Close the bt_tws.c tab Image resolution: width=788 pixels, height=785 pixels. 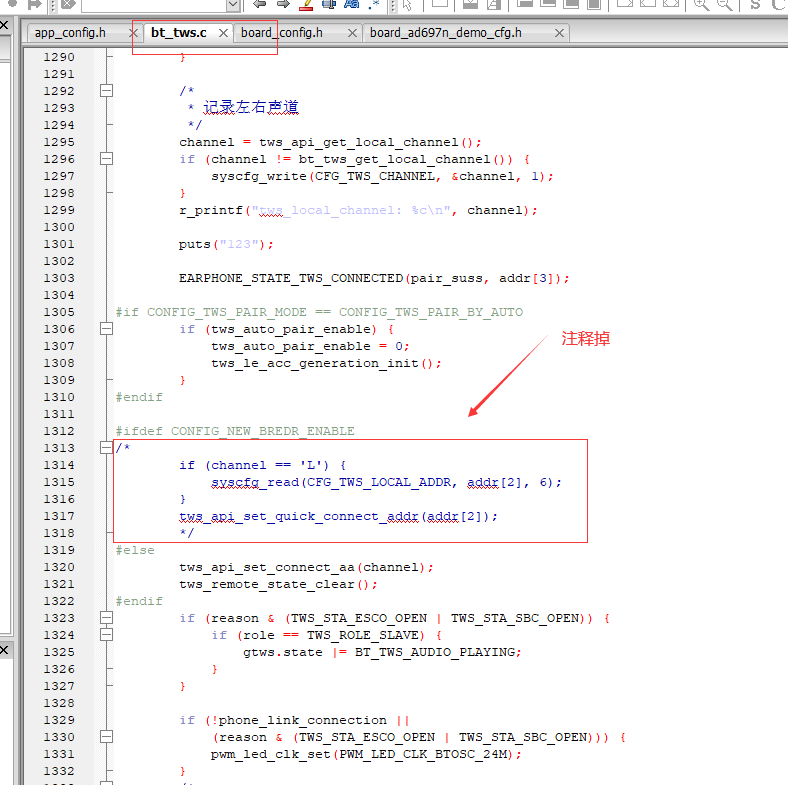coord(223,34)
